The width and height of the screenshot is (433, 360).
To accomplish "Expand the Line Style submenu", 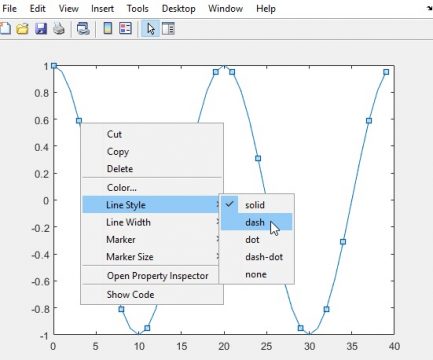I will pyautogui.click(x=152, y=205).
